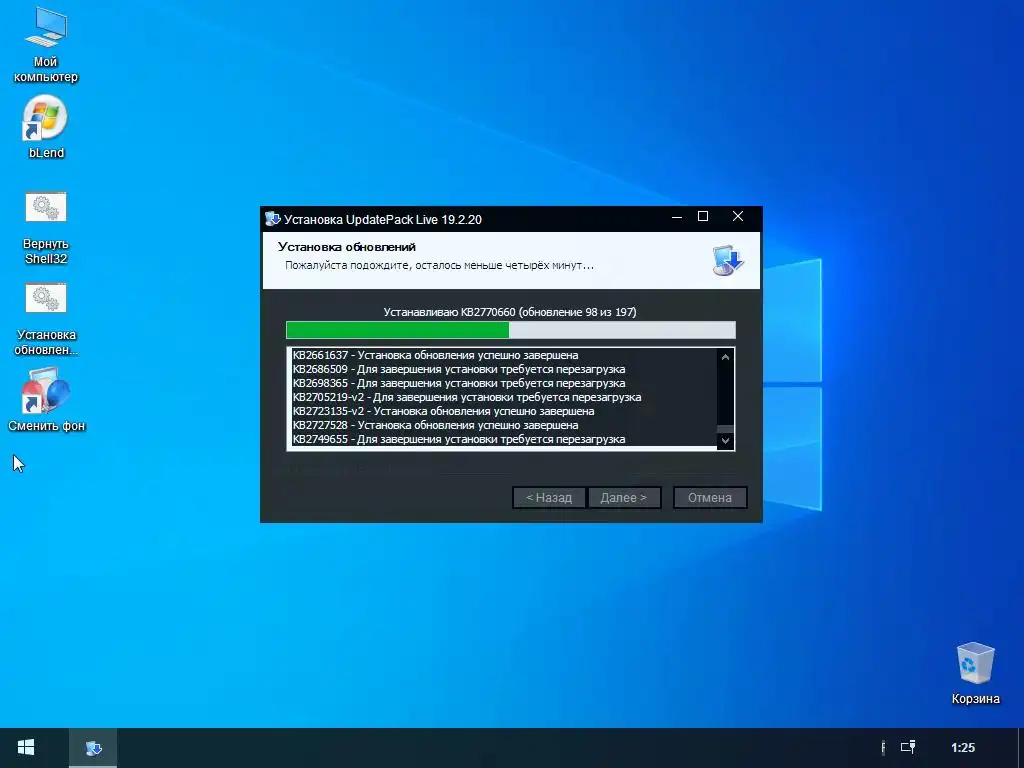Screen dimensions: 1024x768
Task: Select the Установка обновлен... desktop icon
Action: click(45, 319)
